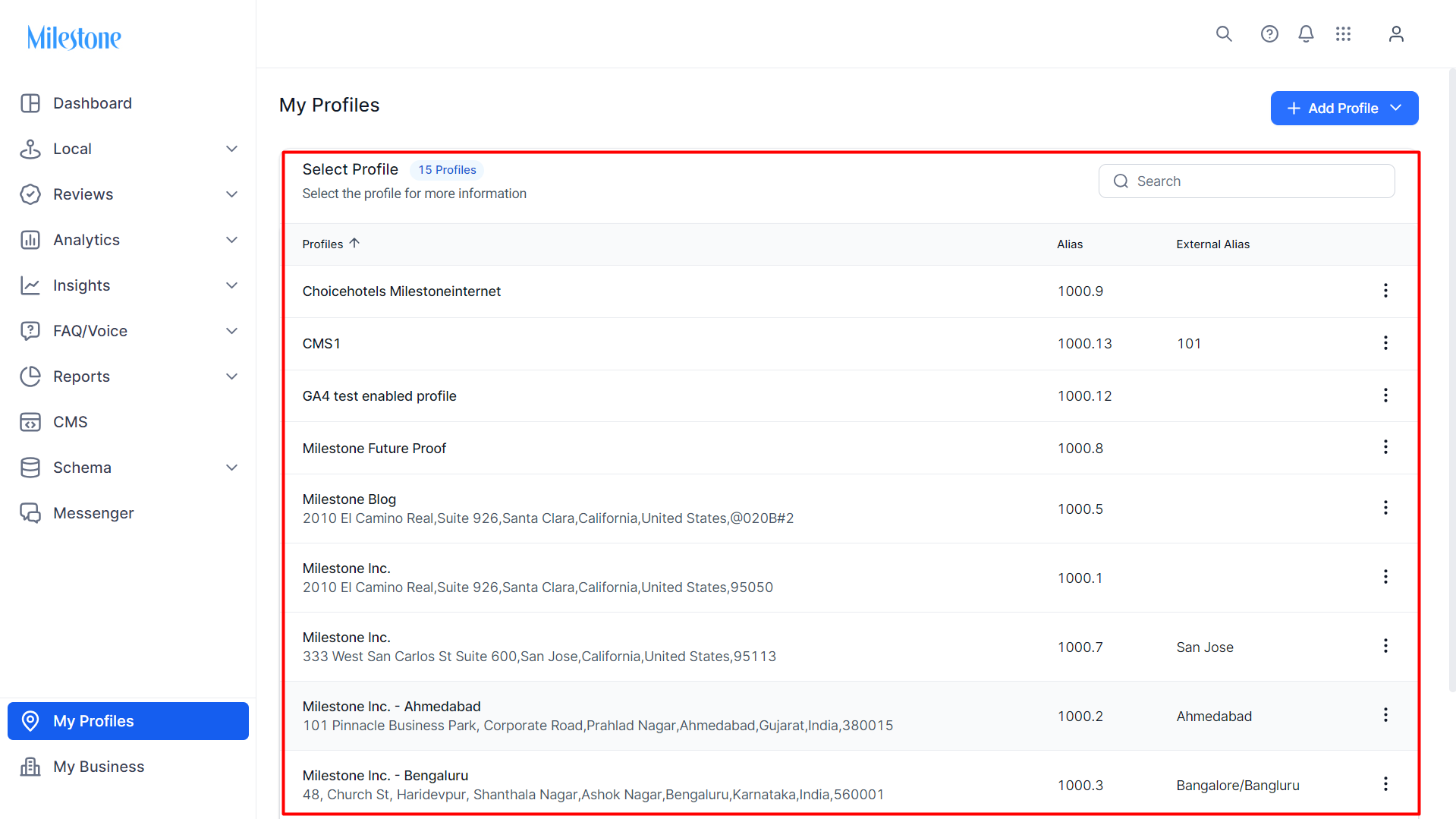
Task: Click the Insights line graph icon
Action: coord(30,285)
